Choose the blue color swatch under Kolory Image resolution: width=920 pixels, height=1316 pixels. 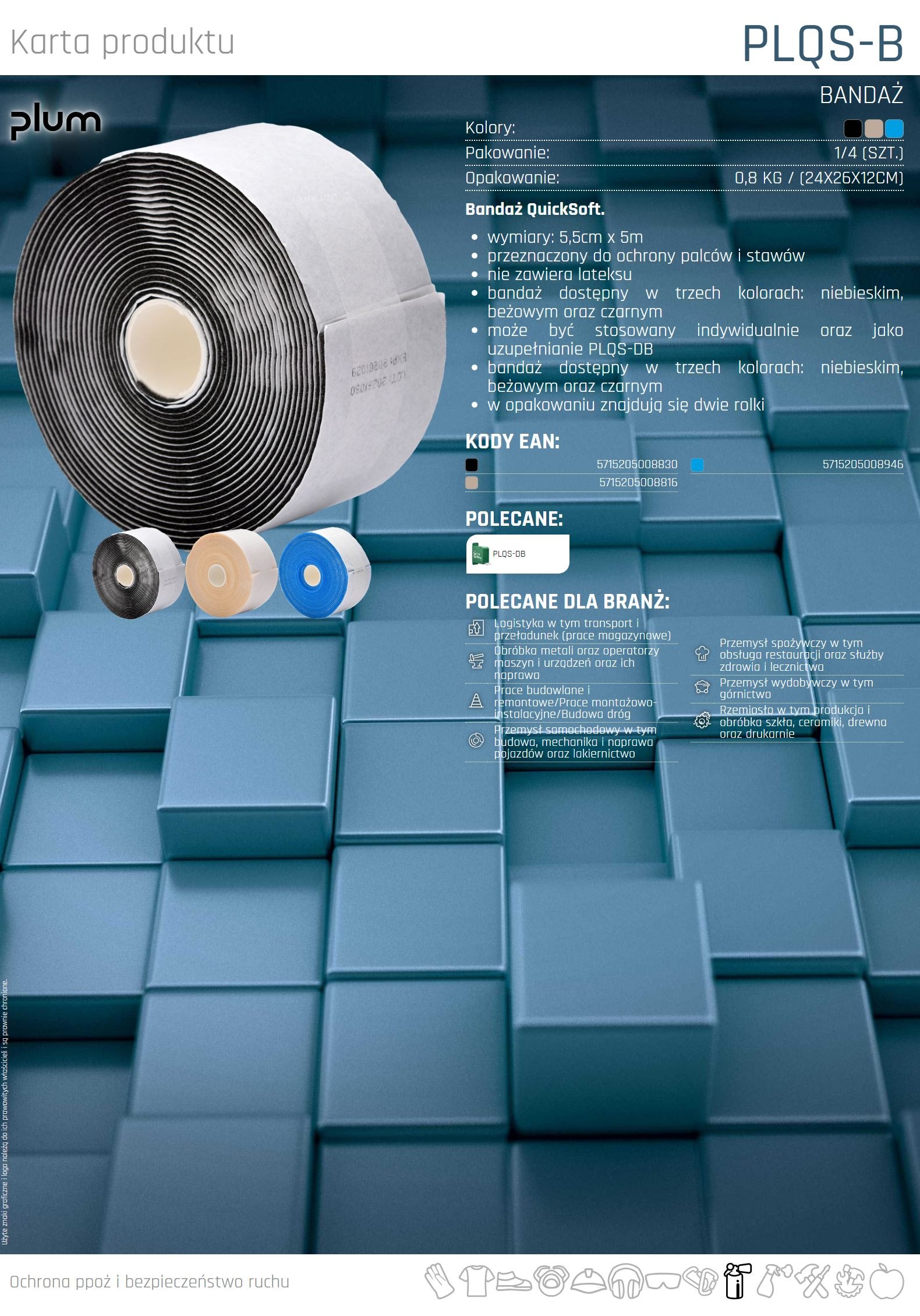(894, 129)
